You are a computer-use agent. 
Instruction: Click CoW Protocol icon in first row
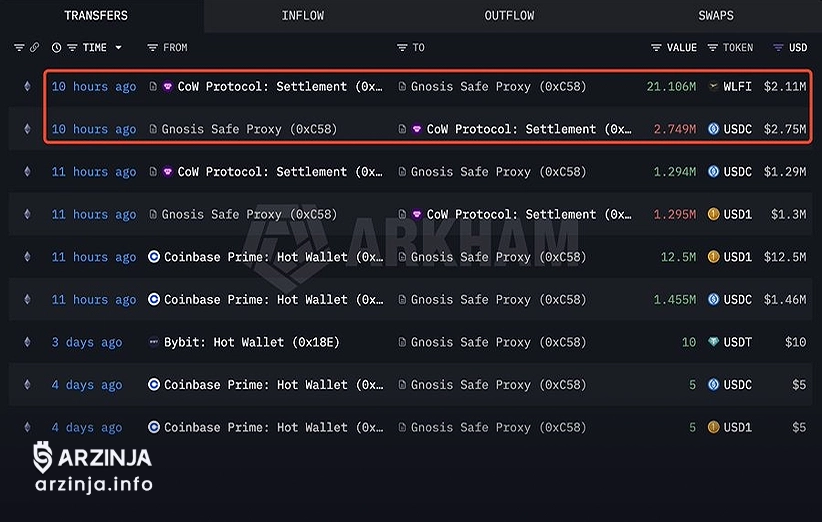(x=167, y=87)
